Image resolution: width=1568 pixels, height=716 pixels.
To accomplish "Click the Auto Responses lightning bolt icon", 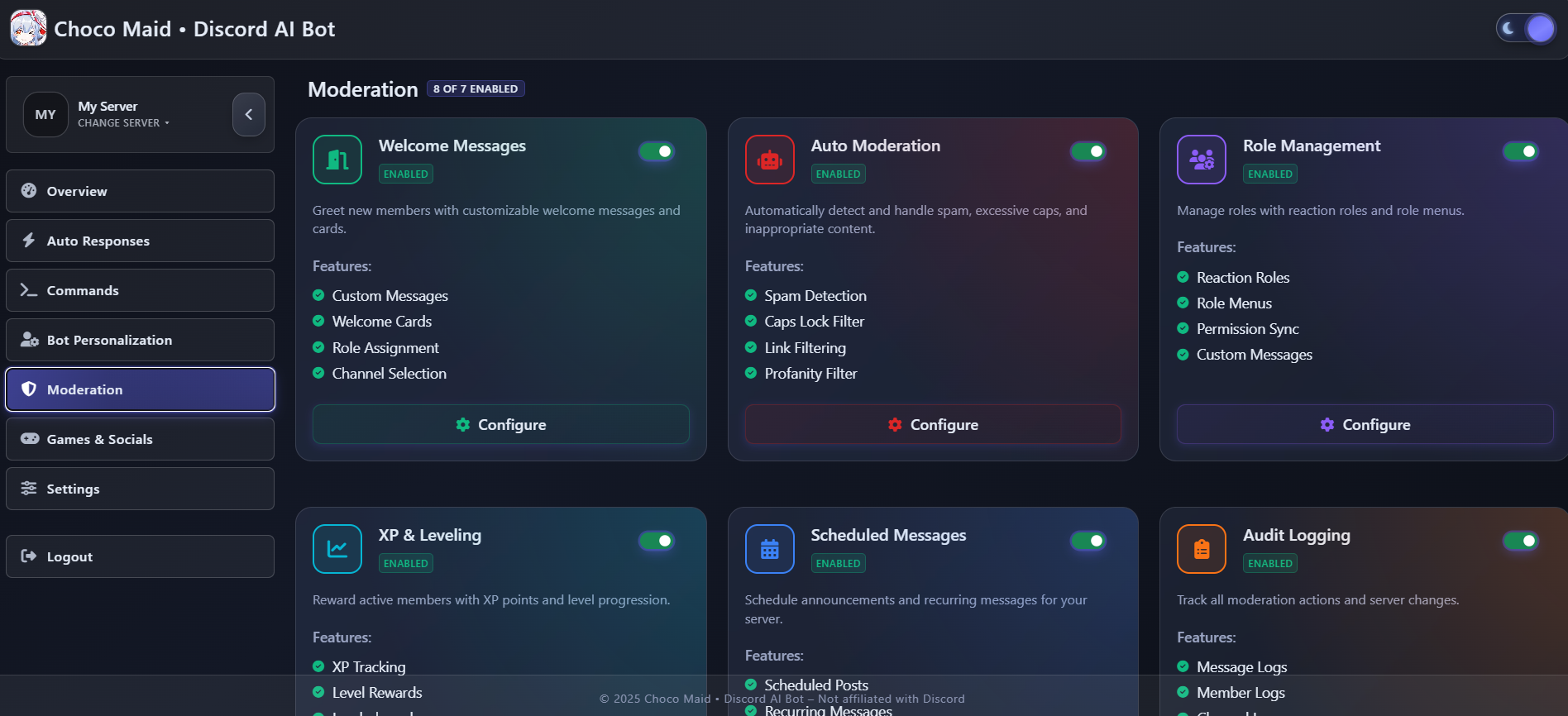I will click(29, 240).
